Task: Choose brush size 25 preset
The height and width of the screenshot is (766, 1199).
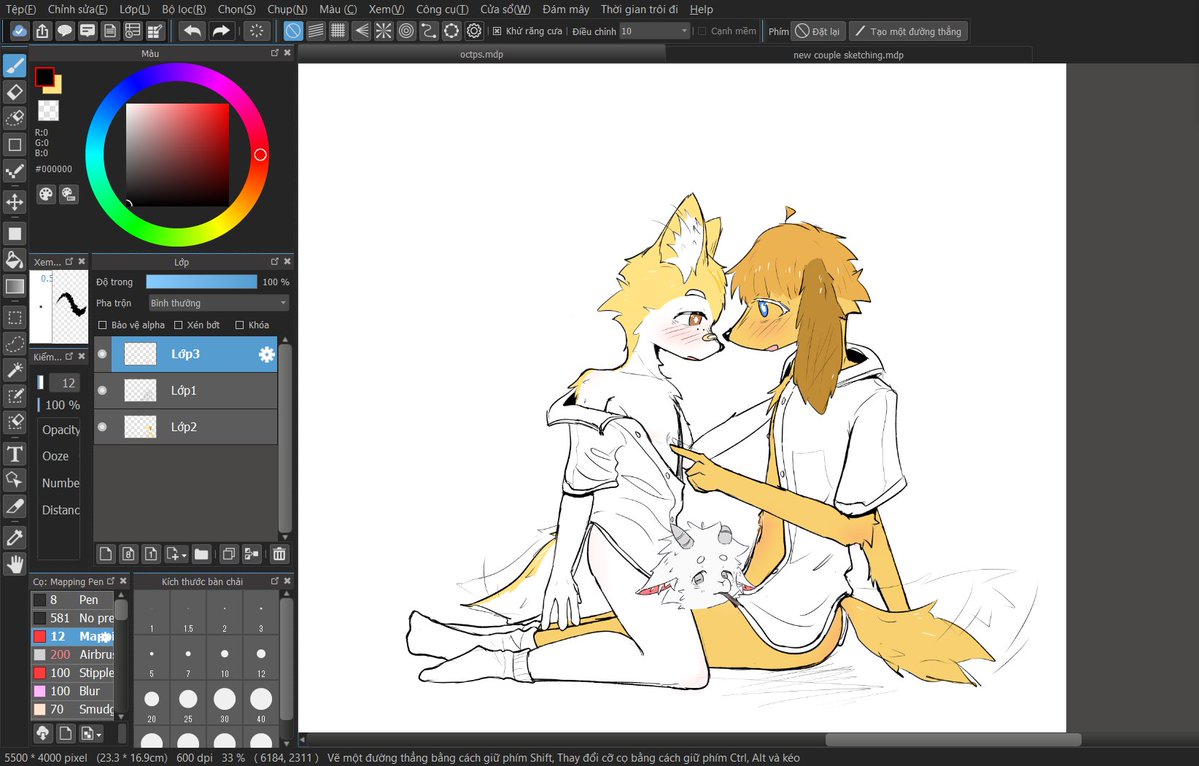Action: [x=188, y=703]
